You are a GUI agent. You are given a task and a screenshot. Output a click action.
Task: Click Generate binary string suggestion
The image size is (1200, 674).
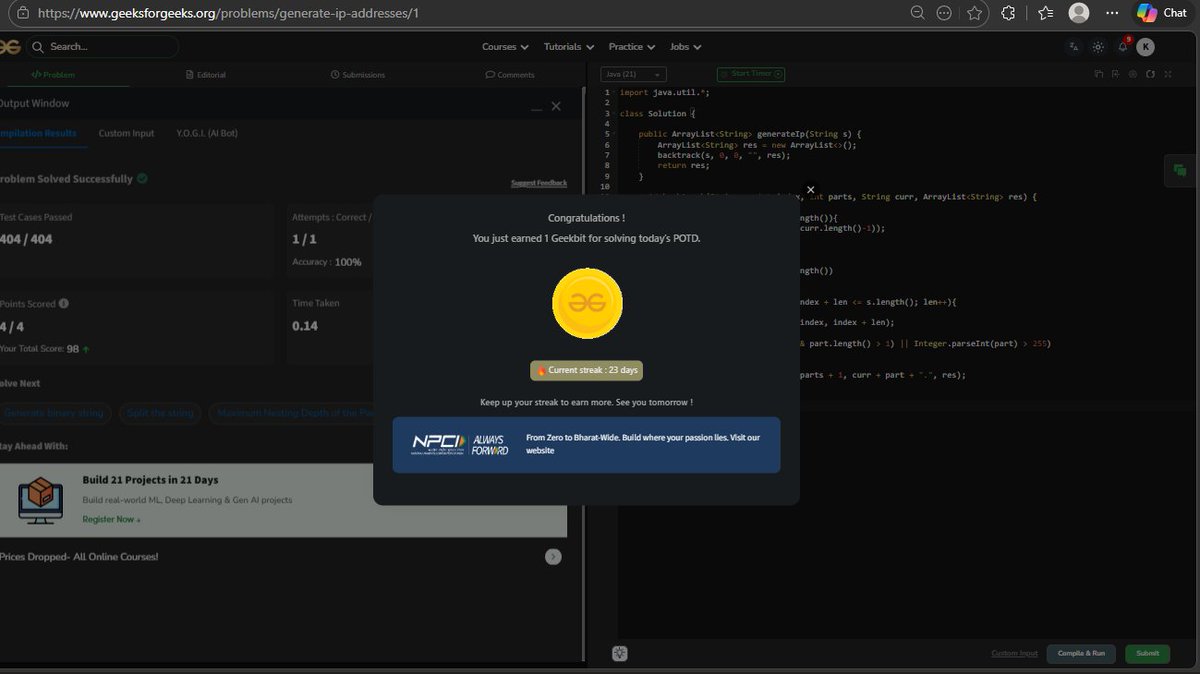54,412
